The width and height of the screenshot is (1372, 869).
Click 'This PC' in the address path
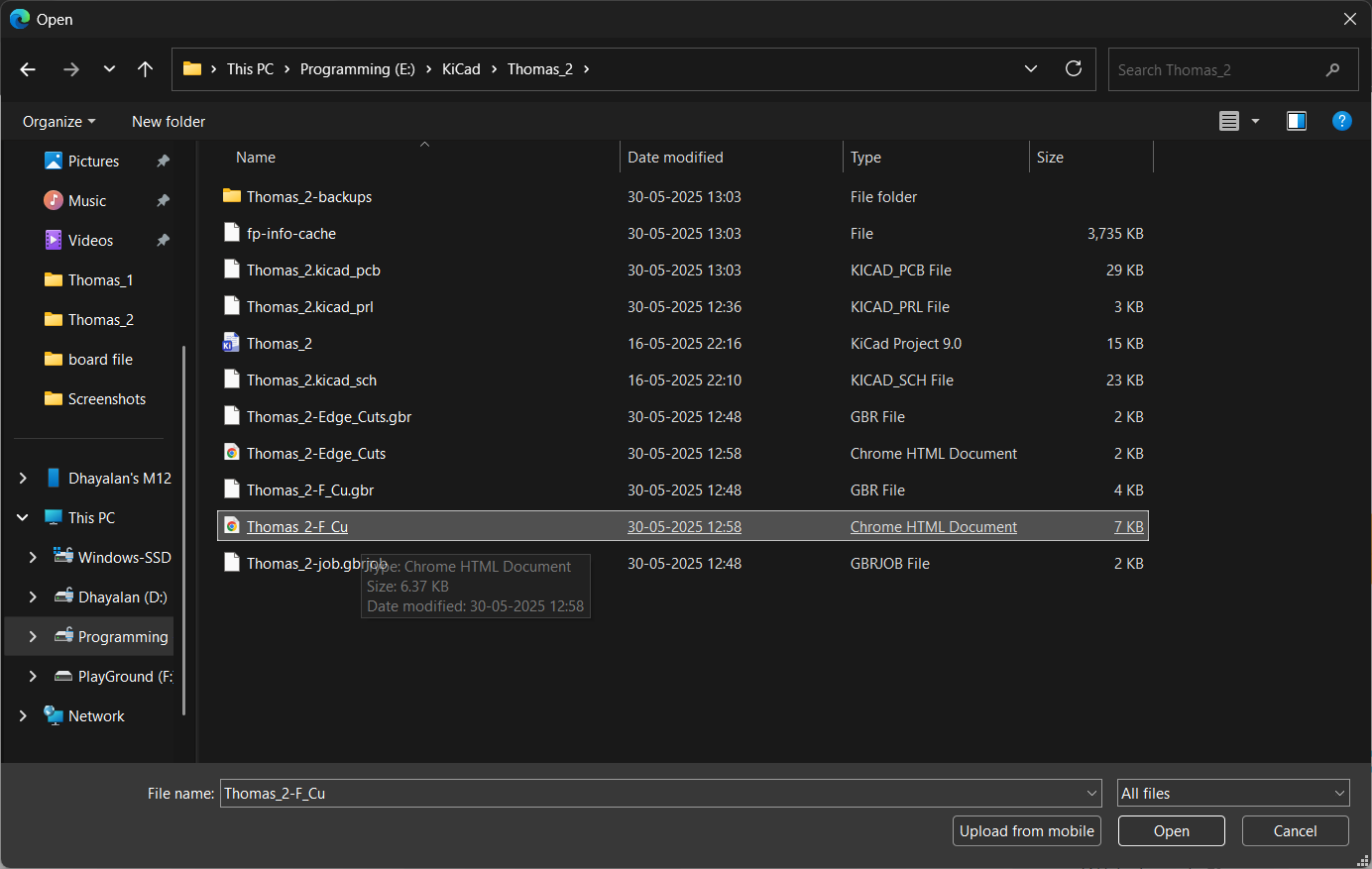click(x=250, y=68)
